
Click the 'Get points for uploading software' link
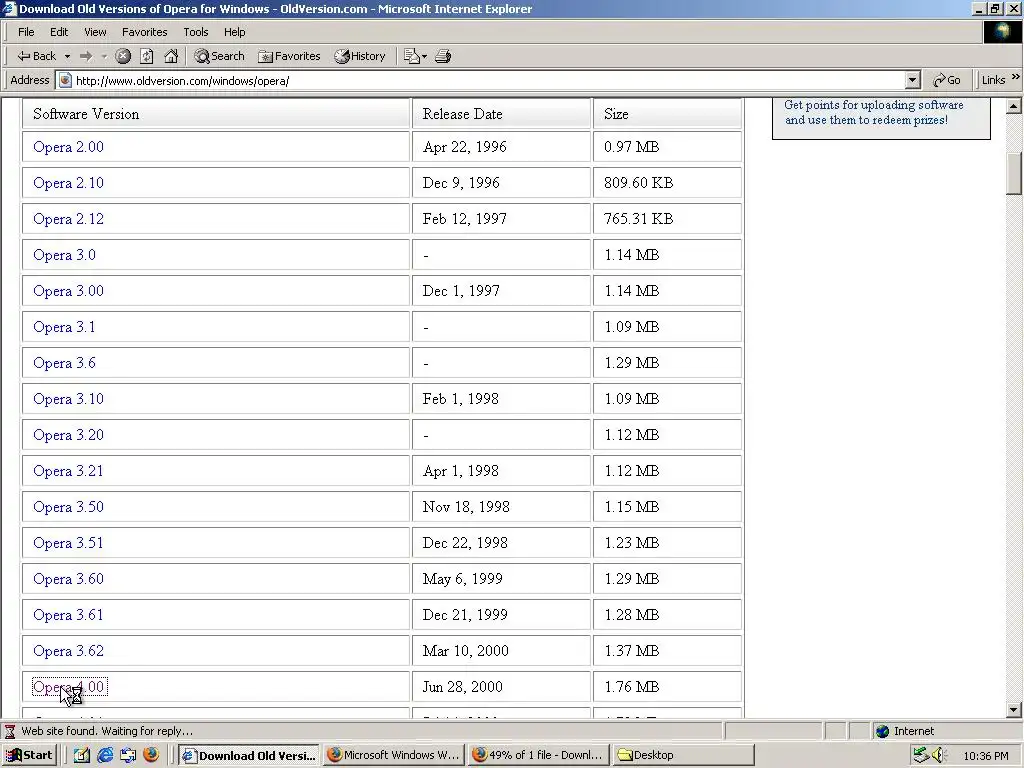(873, 112)
